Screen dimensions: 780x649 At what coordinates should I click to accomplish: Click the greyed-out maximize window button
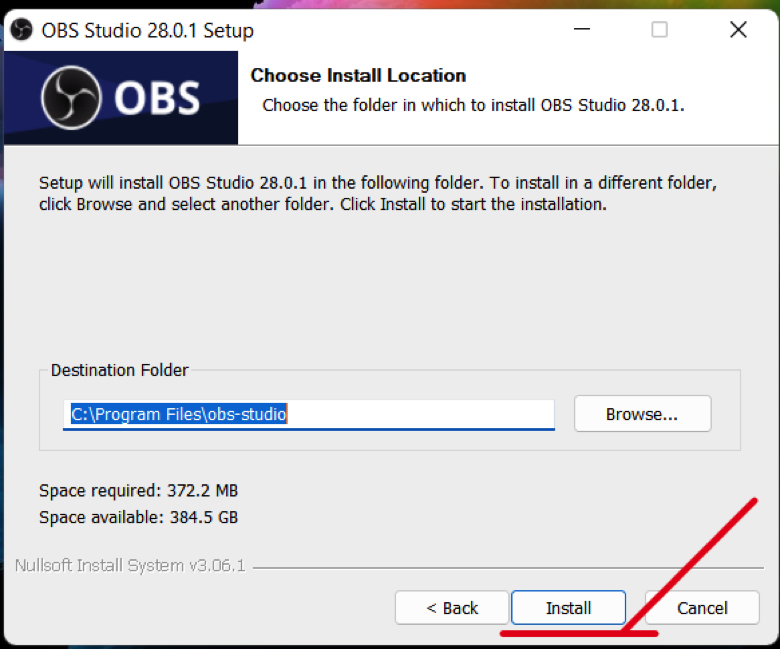point(660,29)
